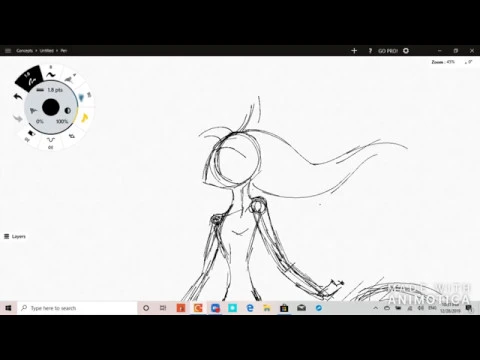Screen dimensions: 480x360
Task: Open the volume control in system tray
Action: (421, 308)
